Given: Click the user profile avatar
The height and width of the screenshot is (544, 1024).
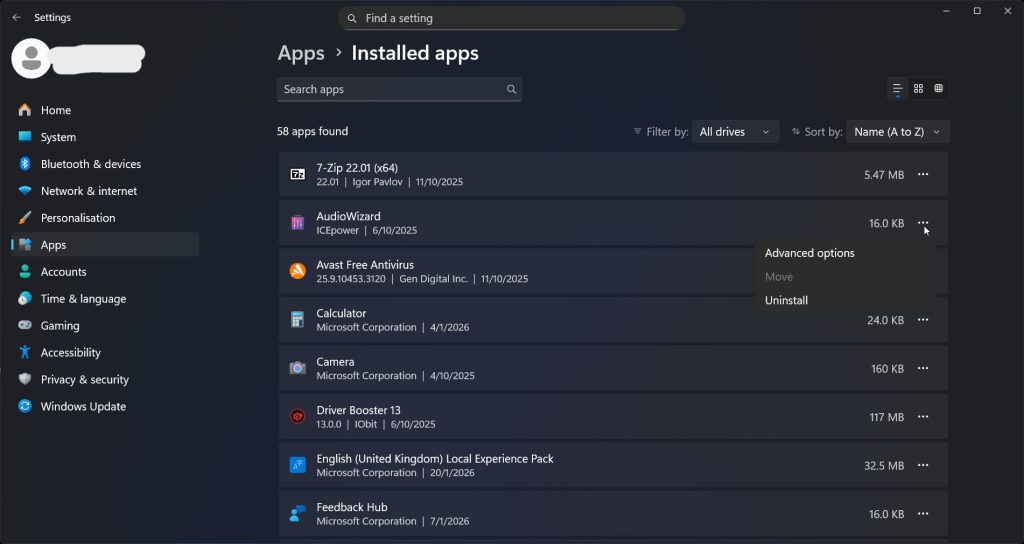Looking at the screenshot, I should pos(31,58).
